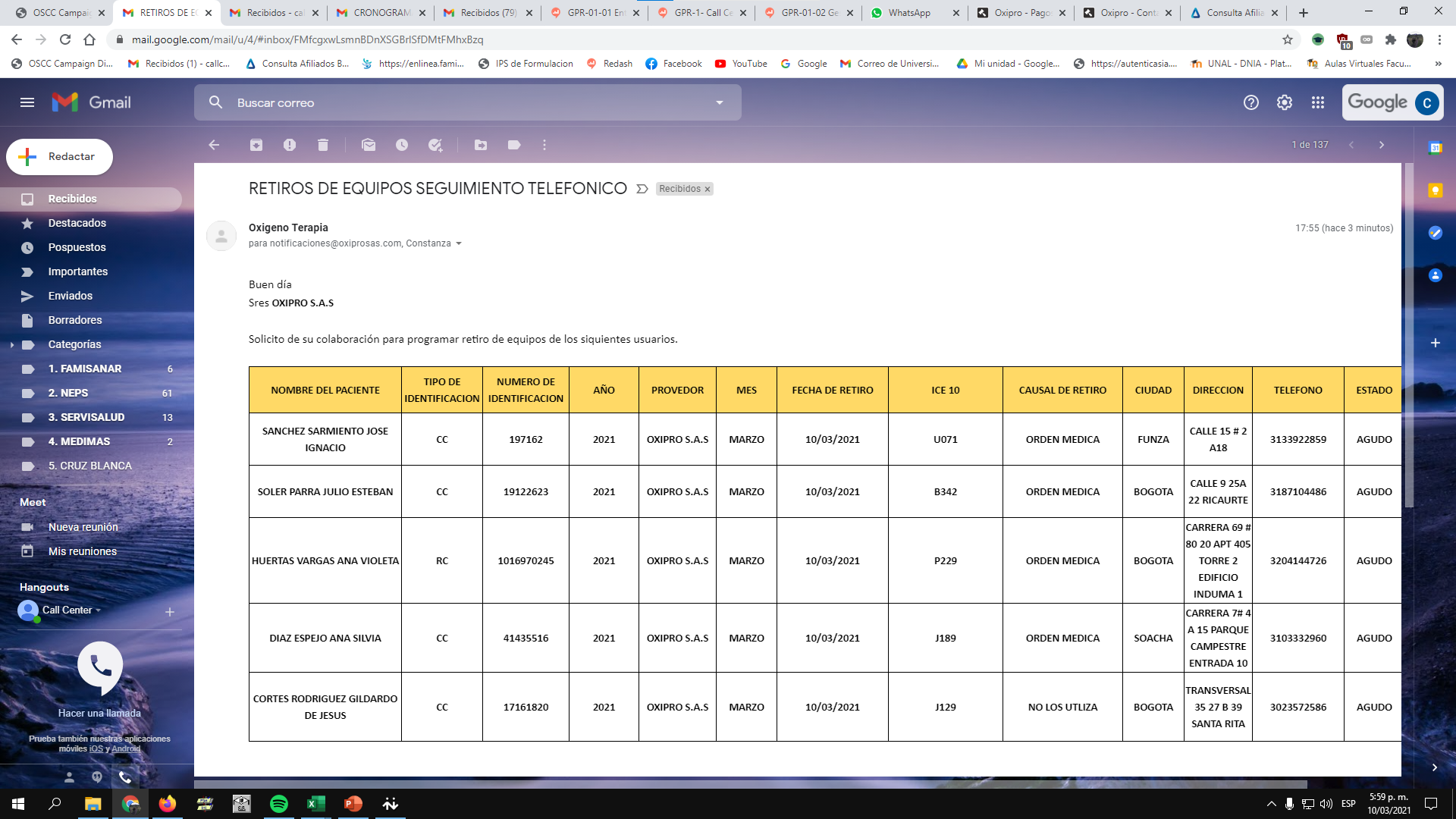Open the Facebook bookmark
This screenshot has width=1456, height=819.
point(673,64)
